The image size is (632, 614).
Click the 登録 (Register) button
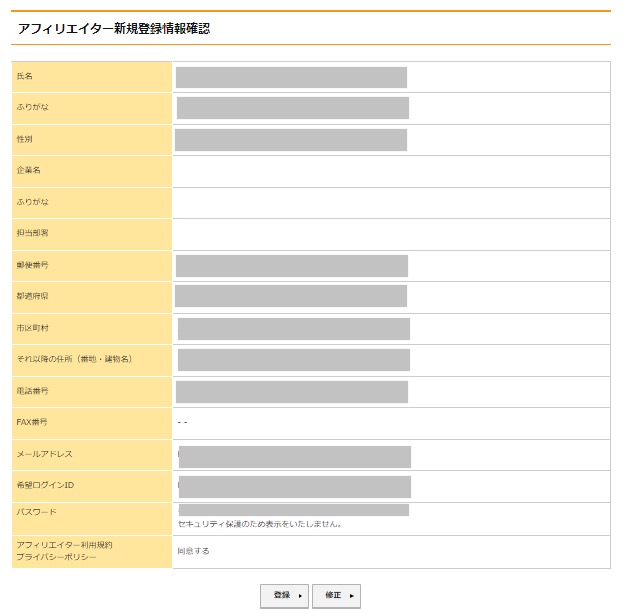point(284,596)
